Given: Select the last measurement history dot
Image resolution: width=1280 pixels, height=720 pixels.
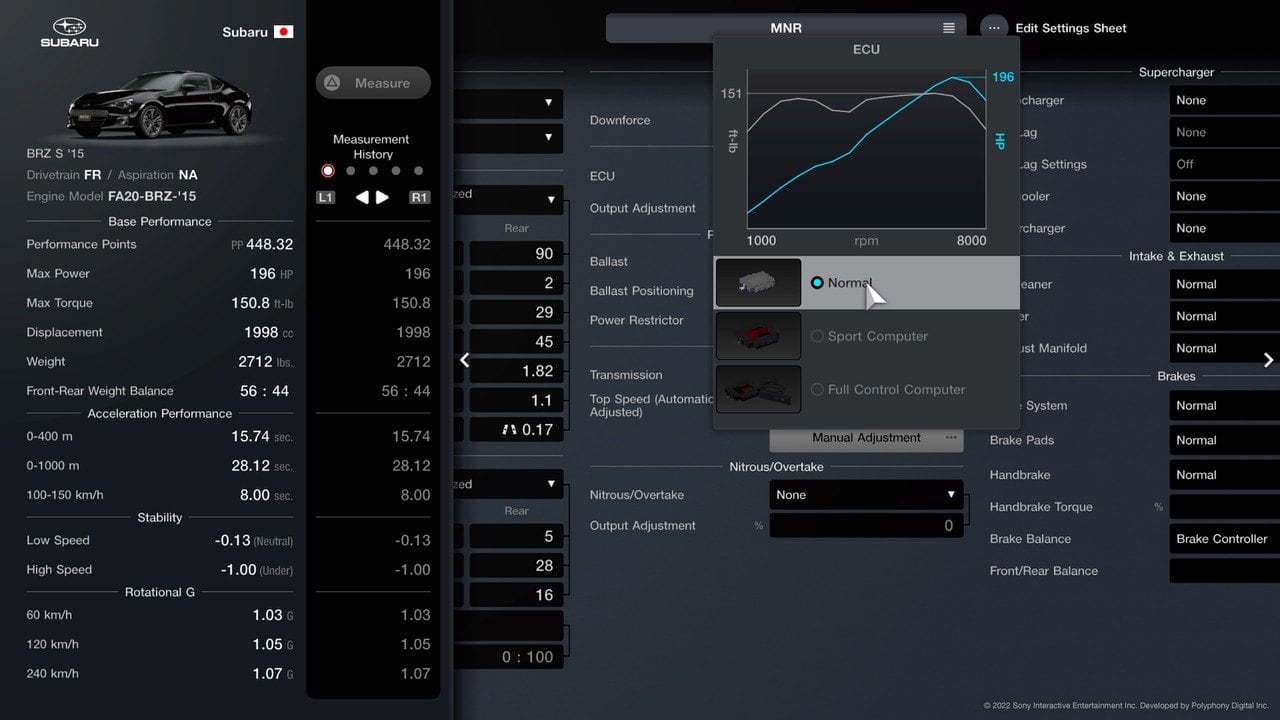Looking at the screenshot, I should tap(418, 171).
